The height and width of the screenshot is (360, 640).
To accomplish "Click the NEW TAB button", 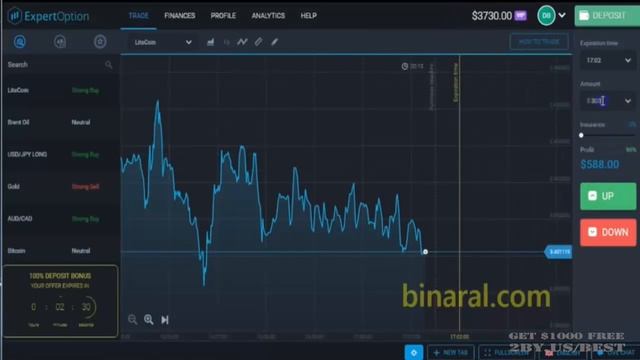I will coord(451,352).
